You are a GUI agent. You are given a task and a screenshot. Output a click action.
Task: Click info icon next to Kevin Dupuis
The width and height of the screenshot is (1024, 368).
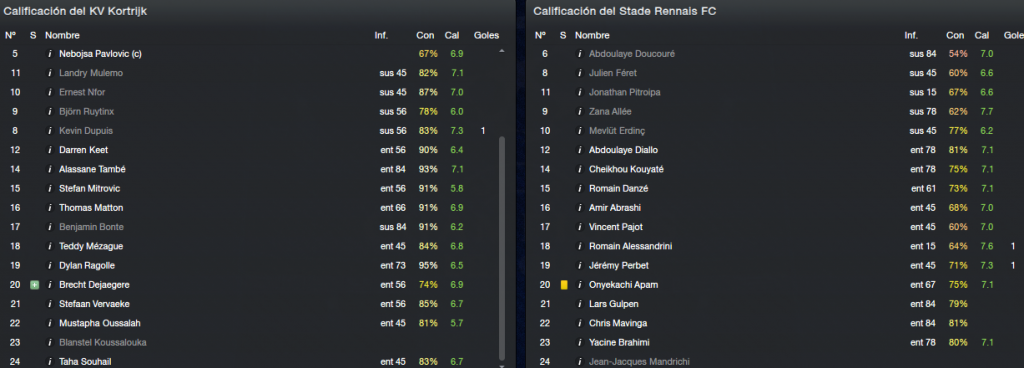[50, 130]
